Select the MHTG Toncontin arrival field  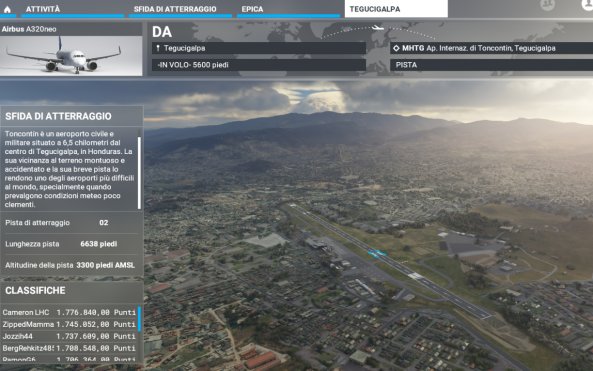point(491,48)
